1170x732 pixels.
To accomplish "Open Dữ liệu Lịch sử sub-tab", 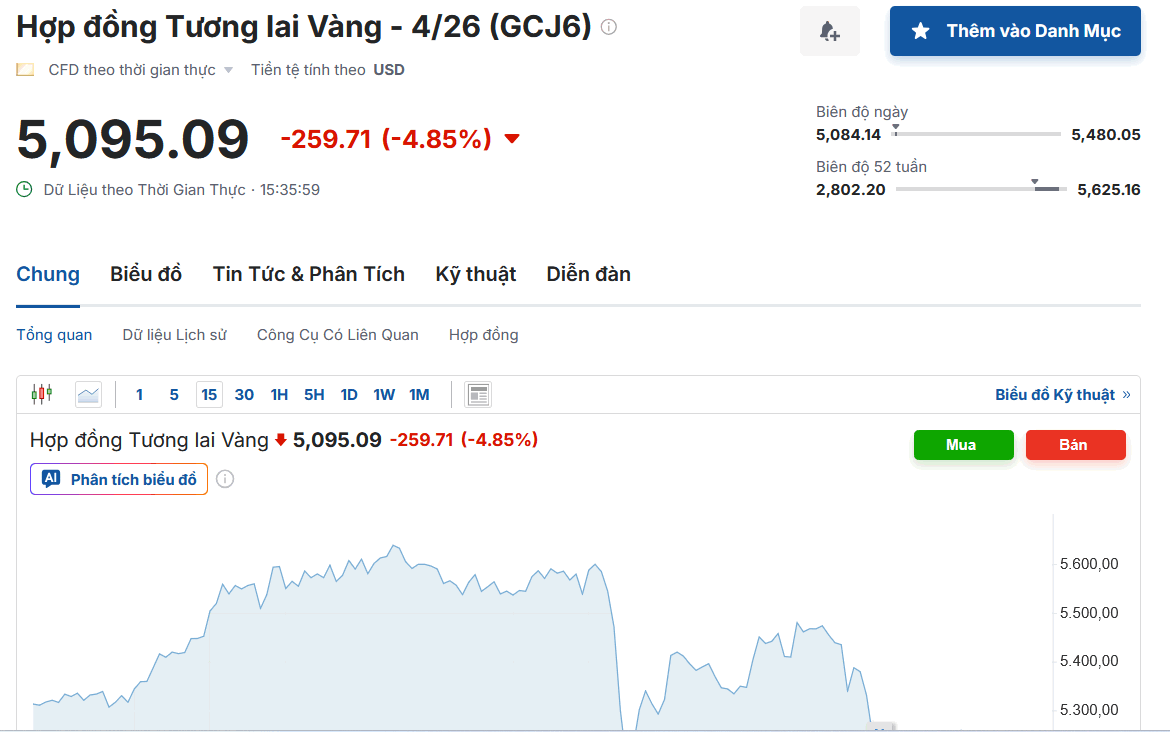I will coord(174,335).
